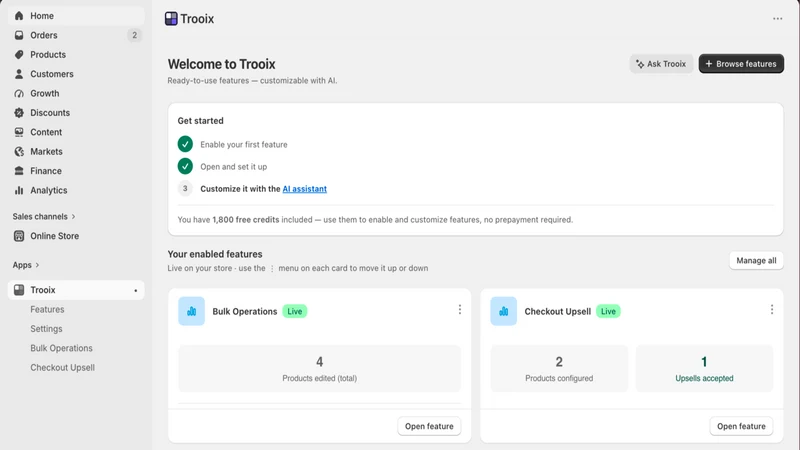
Task: Click the Online Store storefront icon
Action: pyautogui.click(x=19, y=236)
